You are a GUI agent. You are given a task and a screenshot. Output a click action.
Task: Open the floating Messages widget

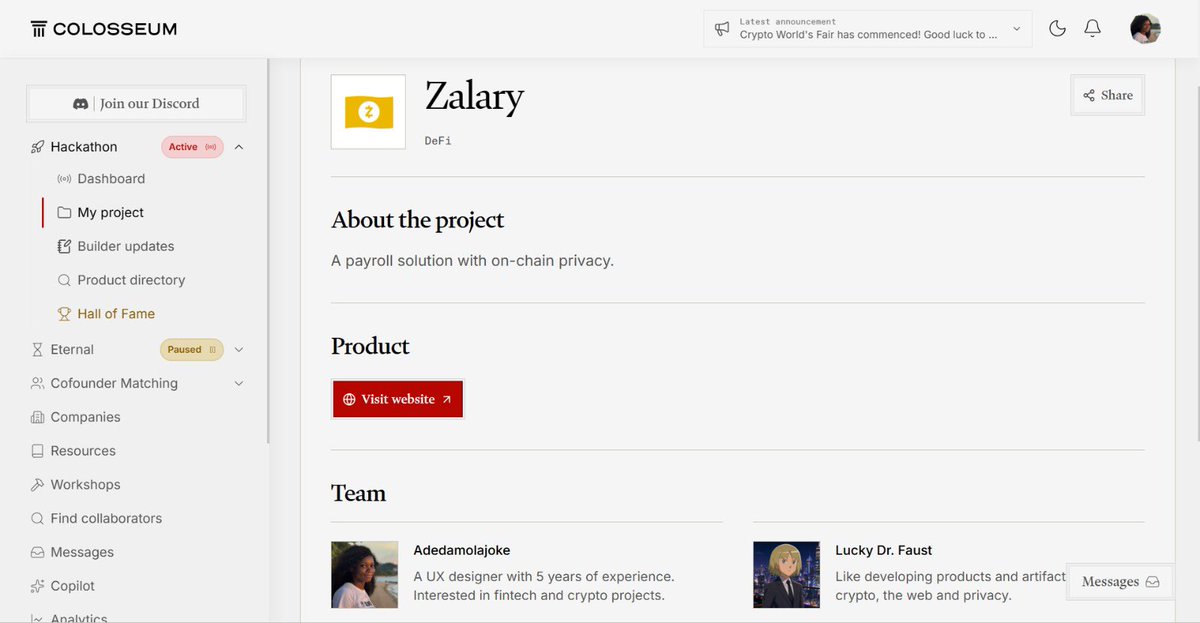[1121, 582]
